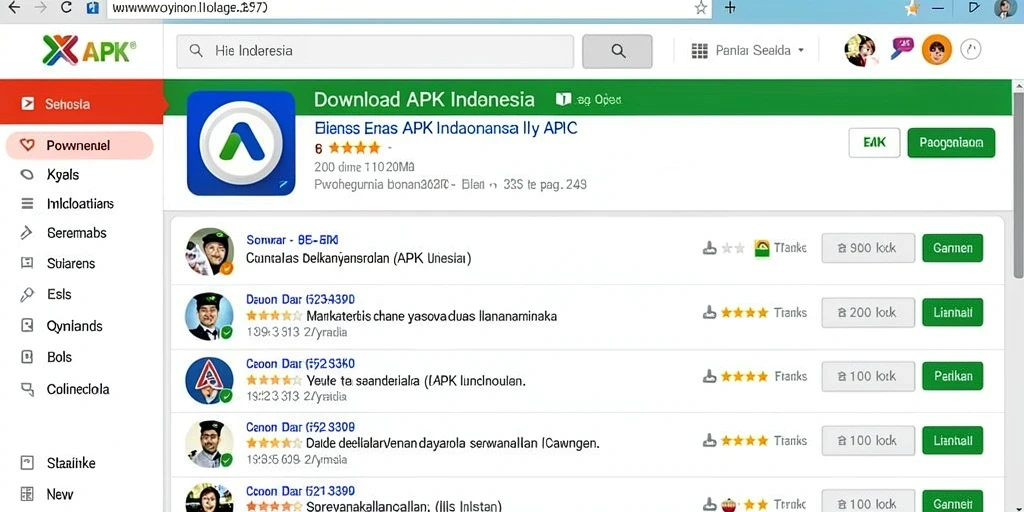The image size is (1024, 512).
Task: Click avatar of Dauon Dar row
Action: 209,316
